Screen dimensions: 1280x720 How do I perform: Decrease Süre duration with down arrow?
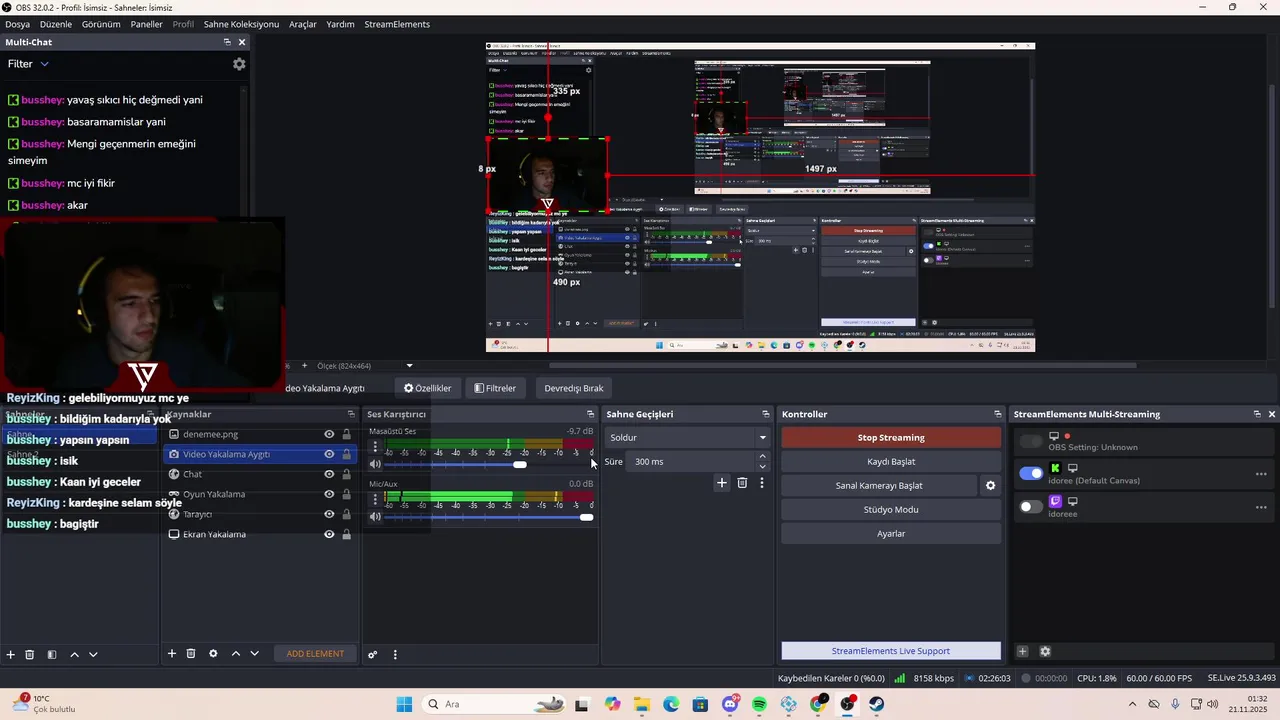(762, 466)
